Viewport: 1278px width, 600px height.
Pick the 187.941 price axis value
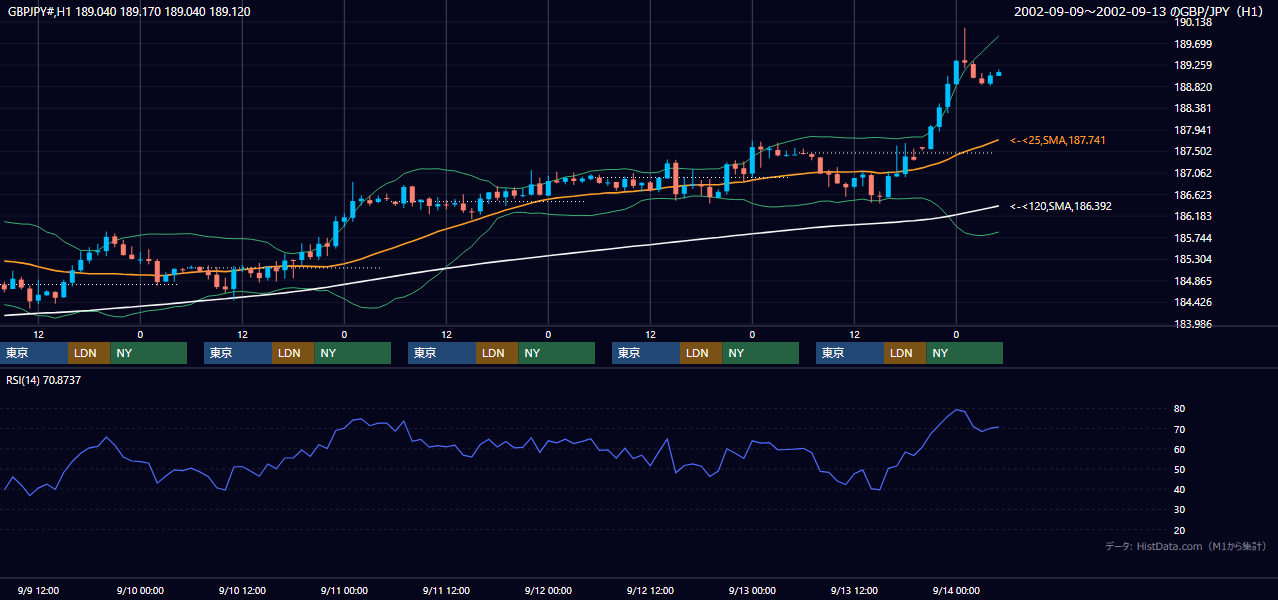1192,131
